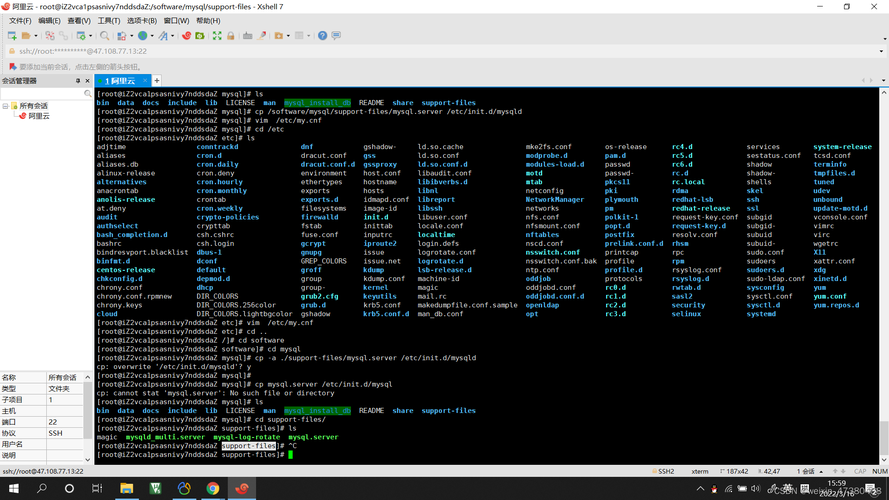Open the 编辑(E) menu
Viewport: 889px width, 500px height.
(49, 20)
